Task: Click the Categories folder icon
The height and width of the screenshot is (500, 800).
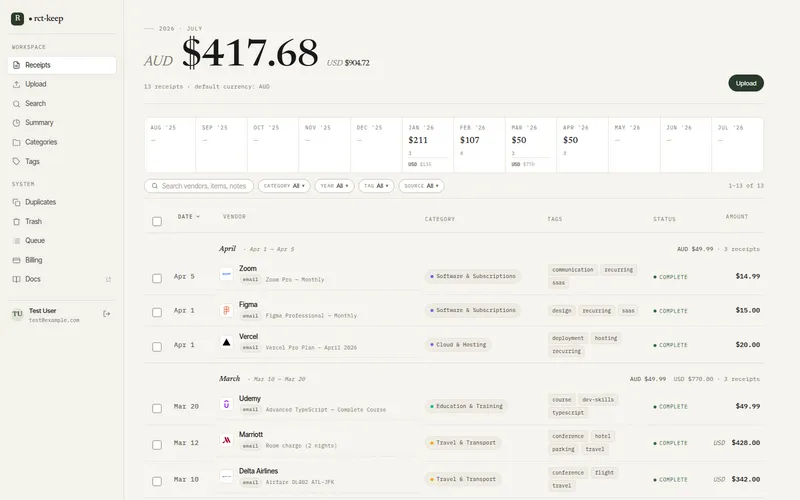Action: click(x=16, y=142)
